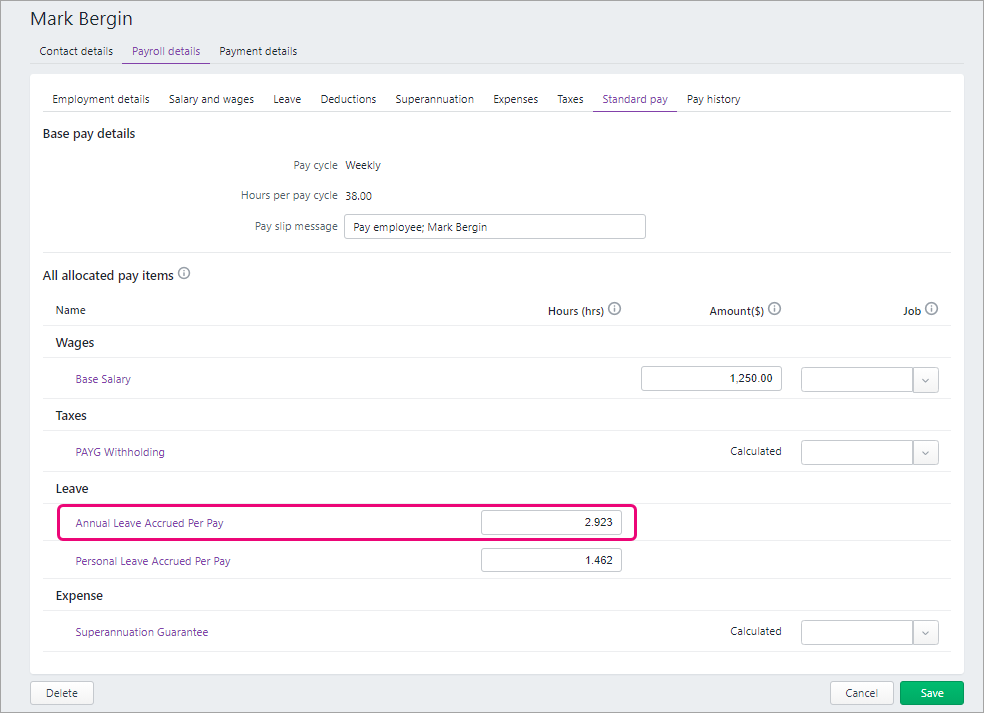Open PAYG Withholding job dropdown

coord(925,452)
